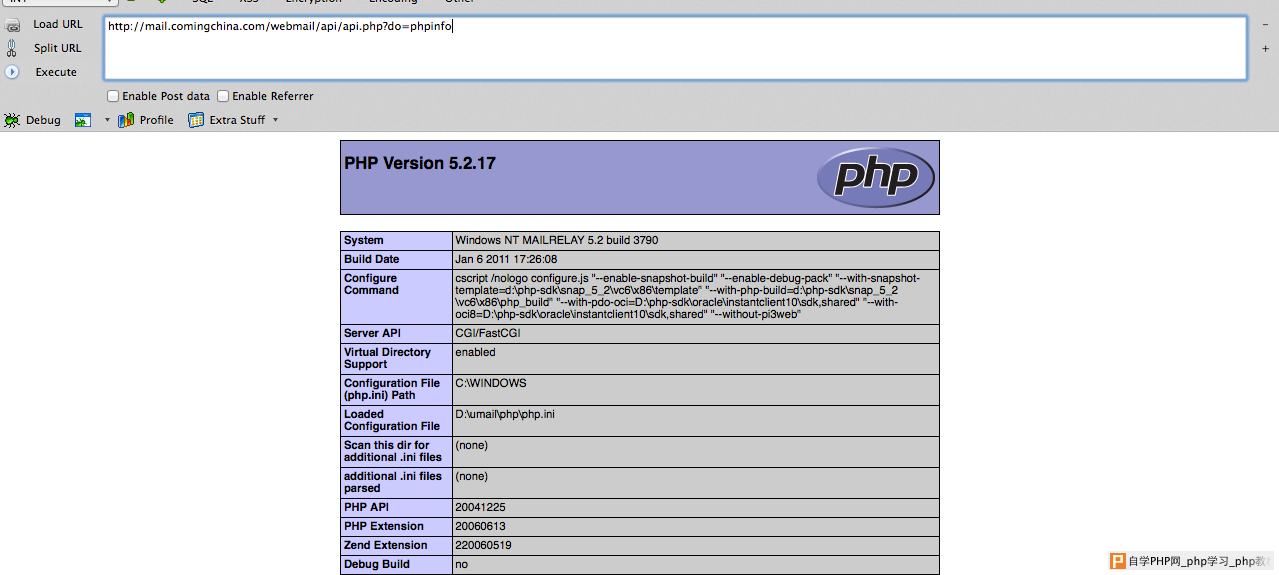Click the 'System' row label
The image size is (1279, 575).
[364, 240]
